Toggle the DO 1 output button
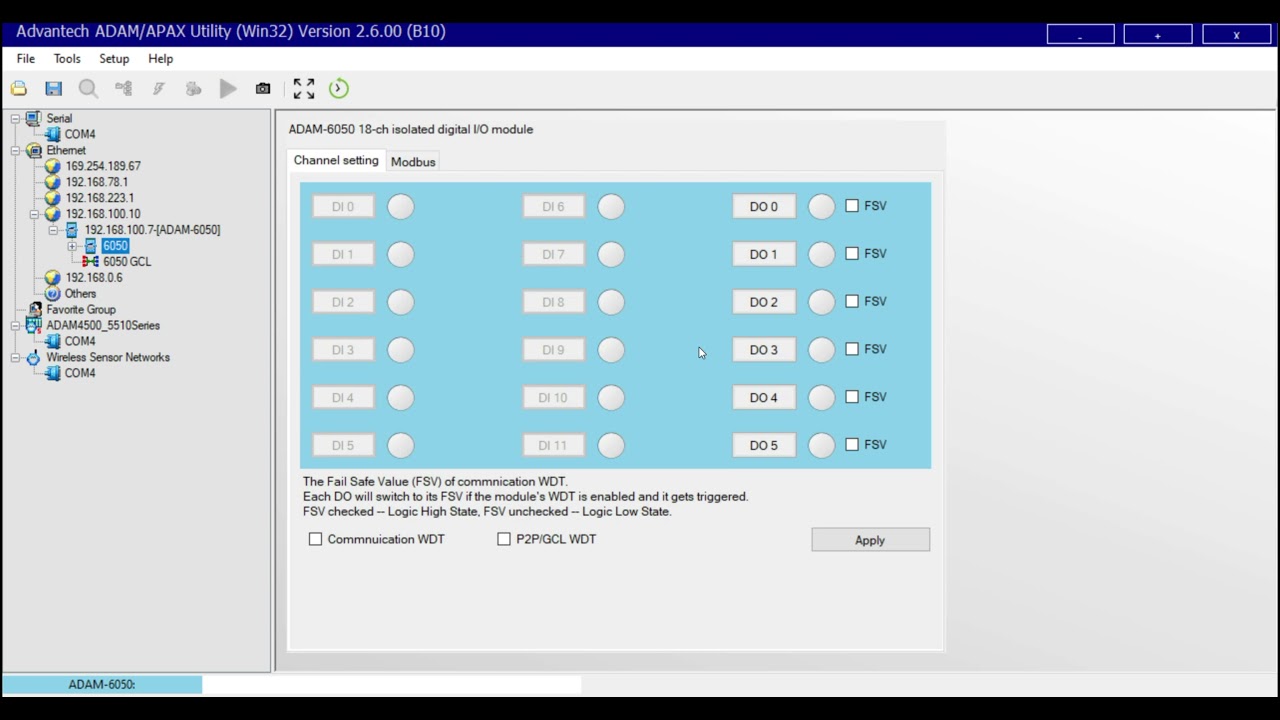The width and height of the screenshot is (1280, 720). [764, 254]
